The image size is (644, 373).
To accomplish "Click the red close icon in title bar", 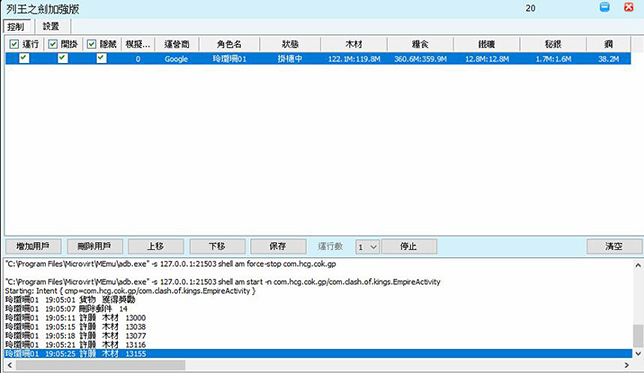I will 628,7.
